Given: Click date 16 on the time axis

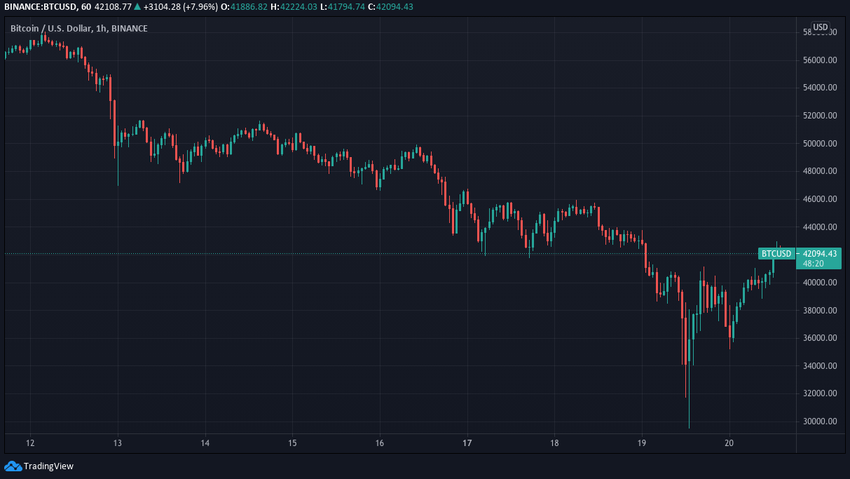Looking at the screenshot, I should (379, 443).
